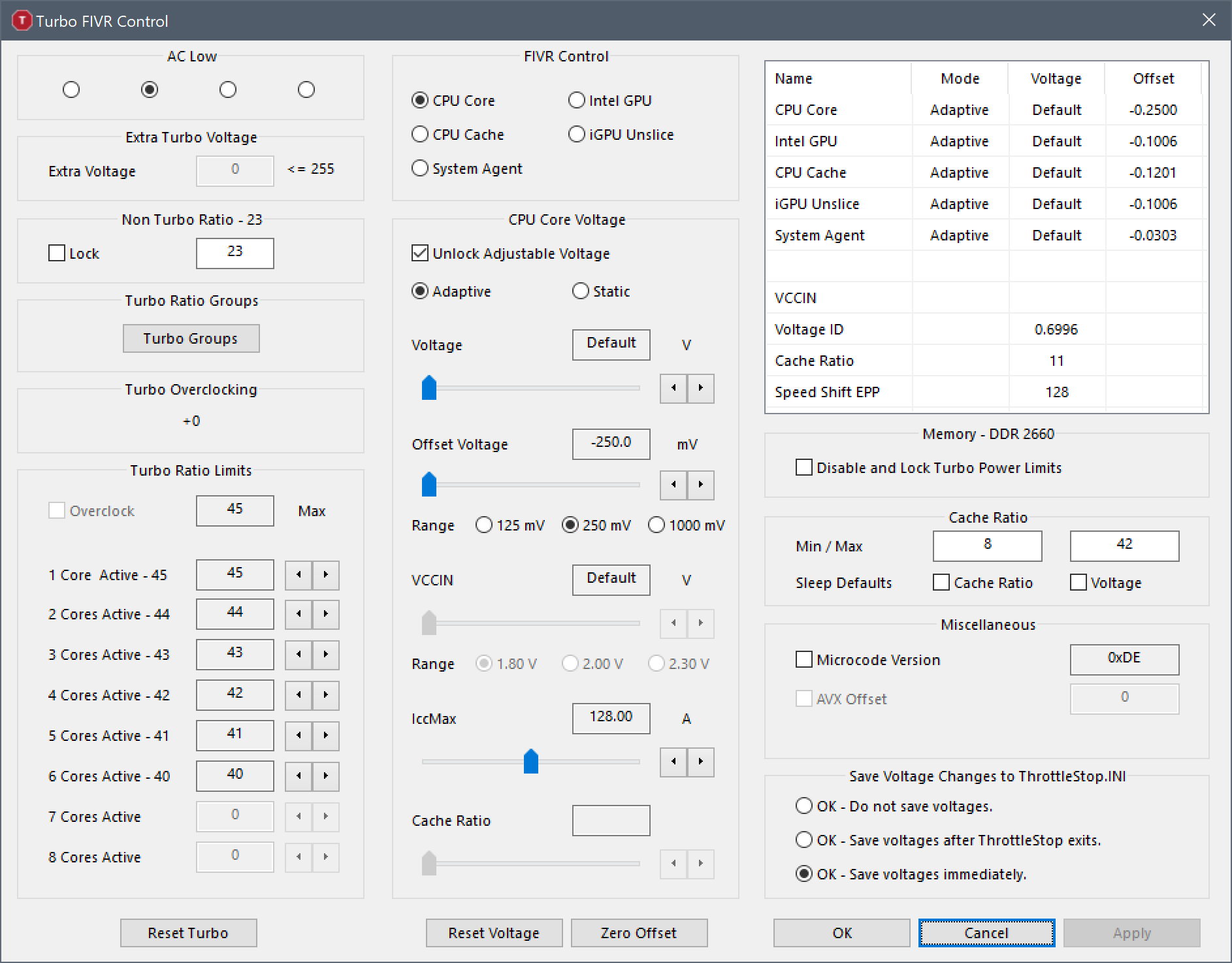Viewport: 1232px width, 963px height.
Task: Click the Cancel button
Action: (x=986, y=933)
